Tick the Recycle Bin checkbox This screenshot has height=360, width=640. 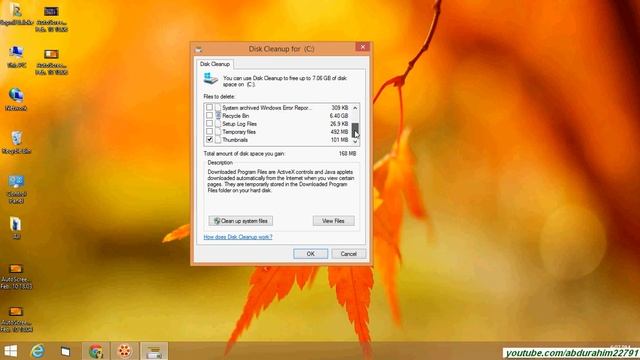(209, 116)
